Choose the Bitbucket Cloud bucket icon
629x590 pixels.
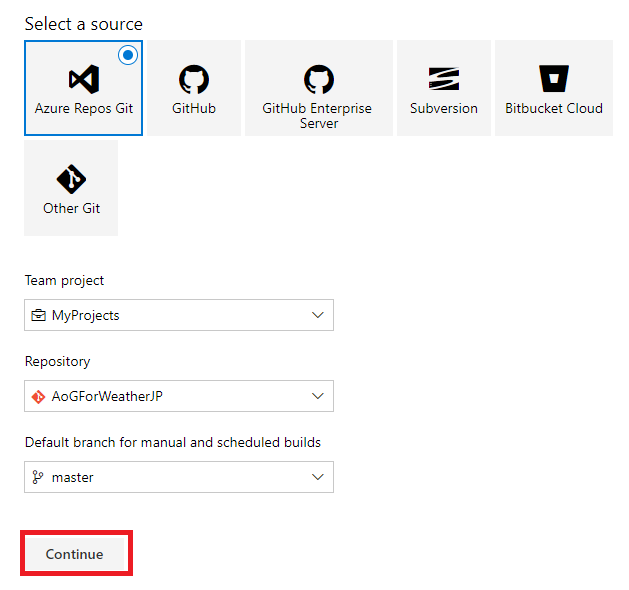click(553, 79)
